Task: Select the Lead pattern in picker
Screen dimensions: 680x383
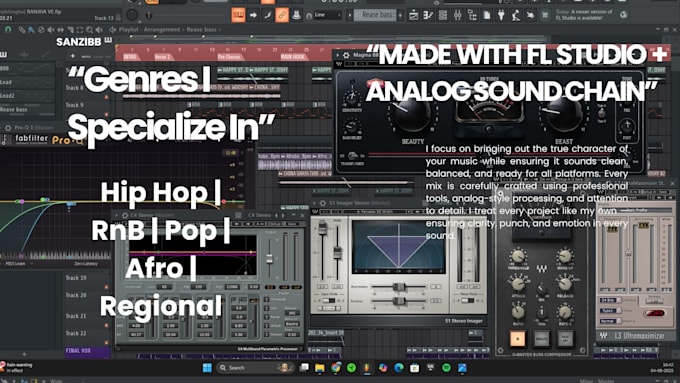Action: tap(27, 82)
